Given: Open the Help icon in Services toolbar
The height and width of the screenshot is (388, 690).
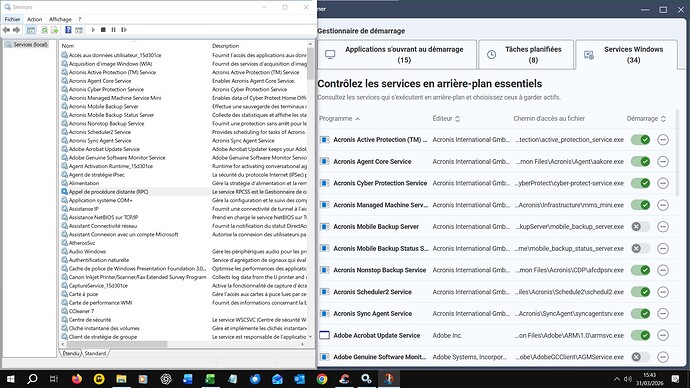Looking at the screenshot, I should click(x=68, y=30).
